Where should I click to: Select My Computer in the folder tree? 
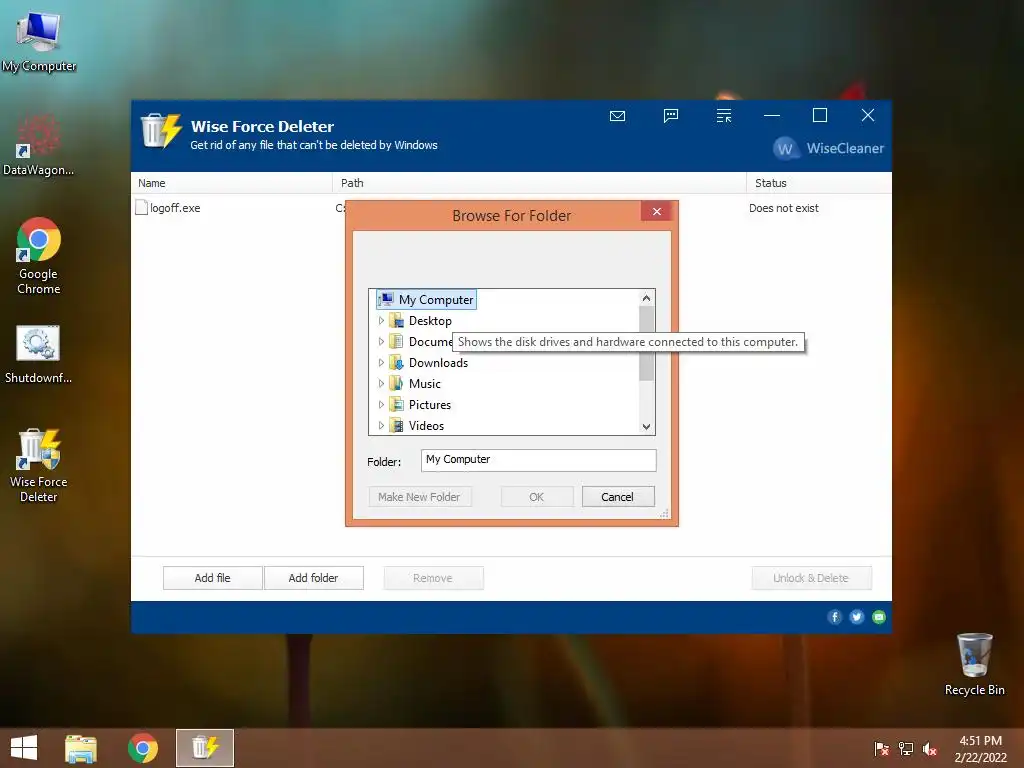[426, 299]
